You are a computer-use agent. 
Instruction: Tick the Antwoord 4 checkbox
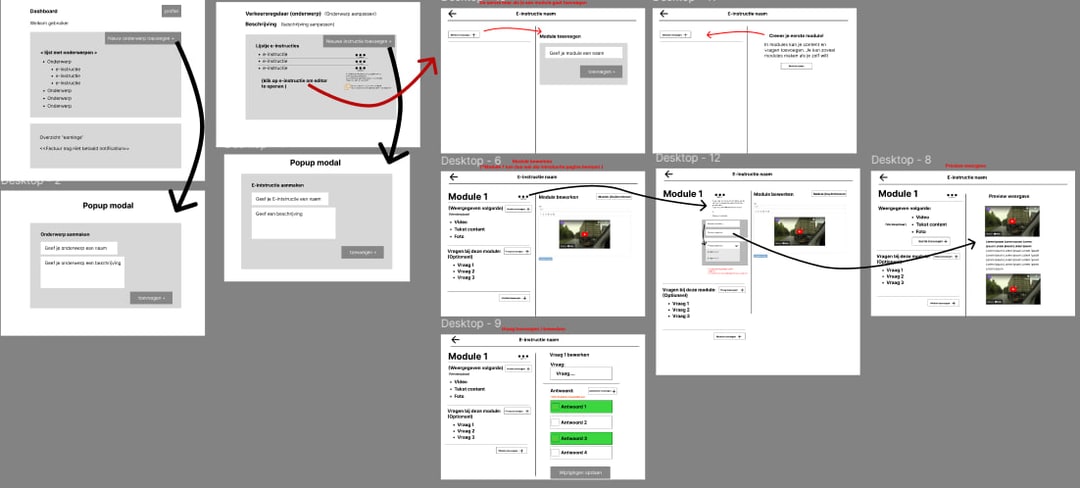[556, 453]
